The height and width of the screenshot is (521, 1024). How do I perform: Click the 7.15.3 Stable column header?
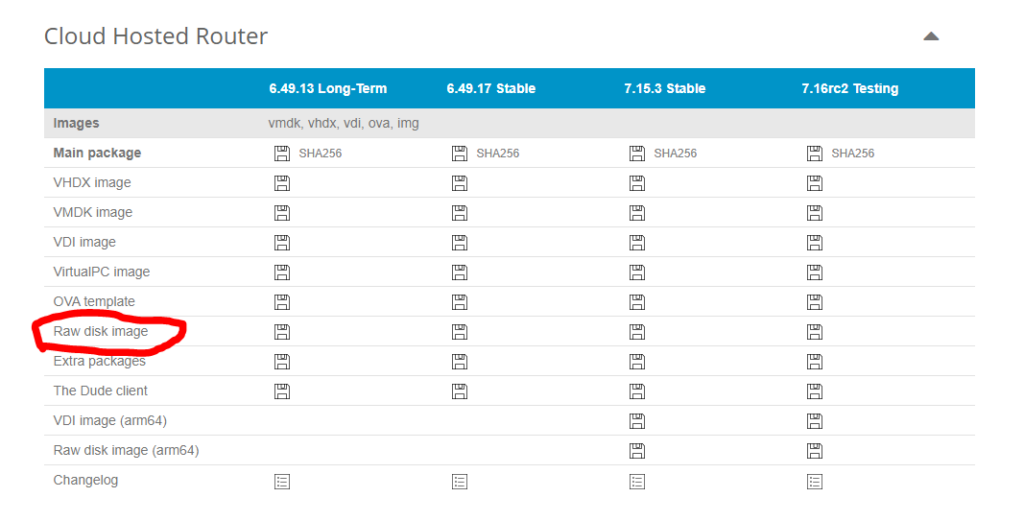pos(665,89)
